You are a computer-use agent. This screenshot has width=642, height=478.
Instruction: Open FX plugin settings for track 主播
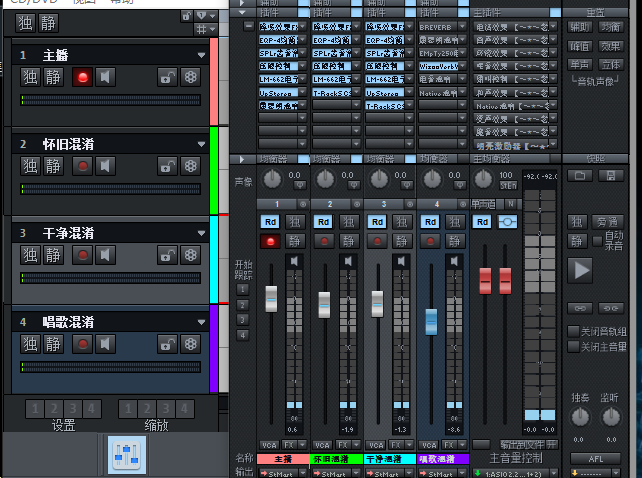pos(190,77)
